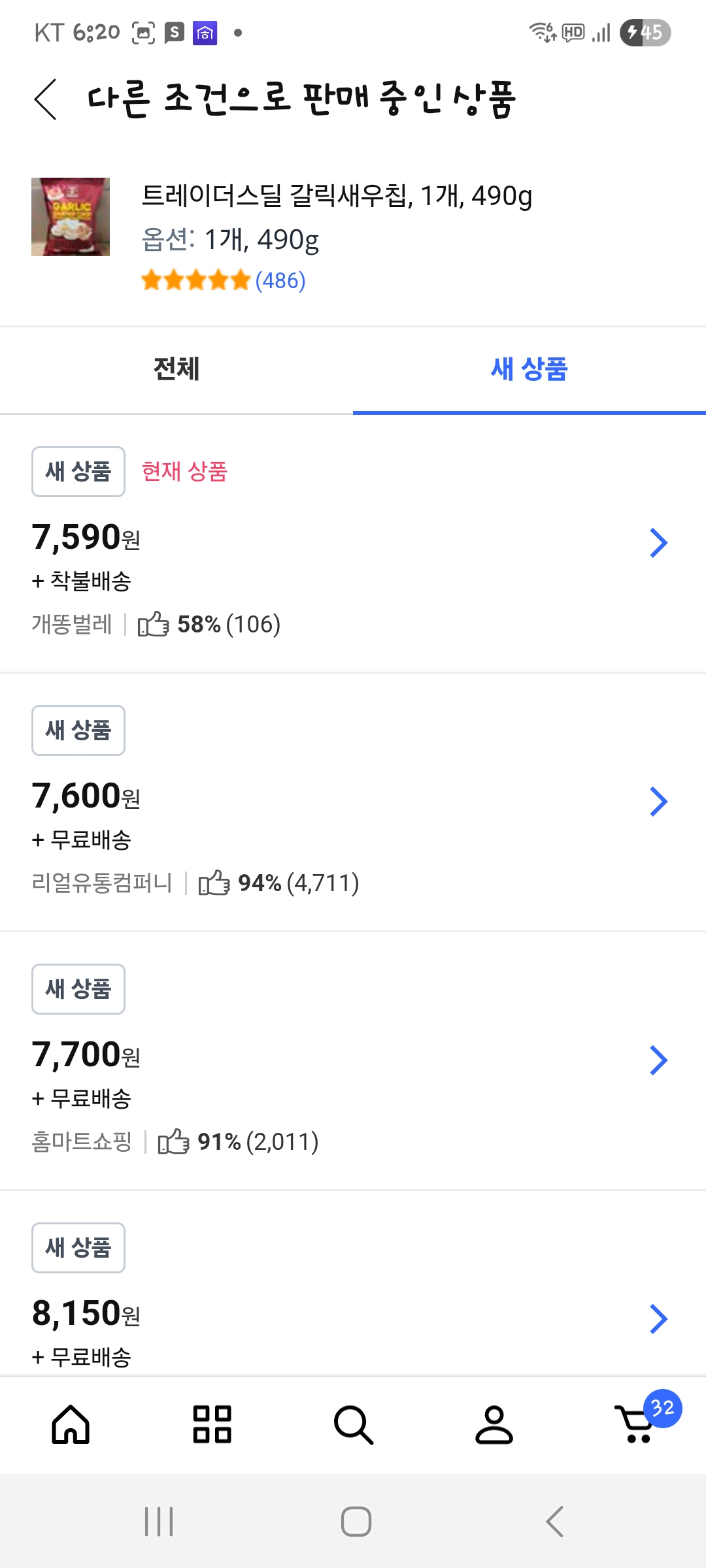Switch to the 전체 tab
Image resolution: width=706 pixels, height=1568 pixels.
(x=176, y=370)
